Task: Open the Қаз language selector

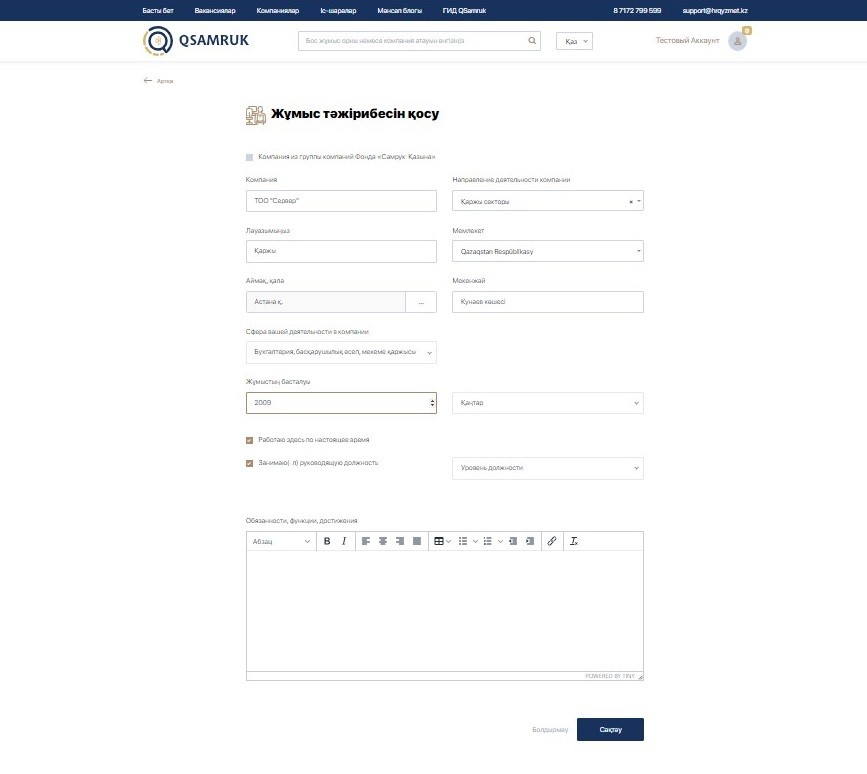Action: click(574, 41)
